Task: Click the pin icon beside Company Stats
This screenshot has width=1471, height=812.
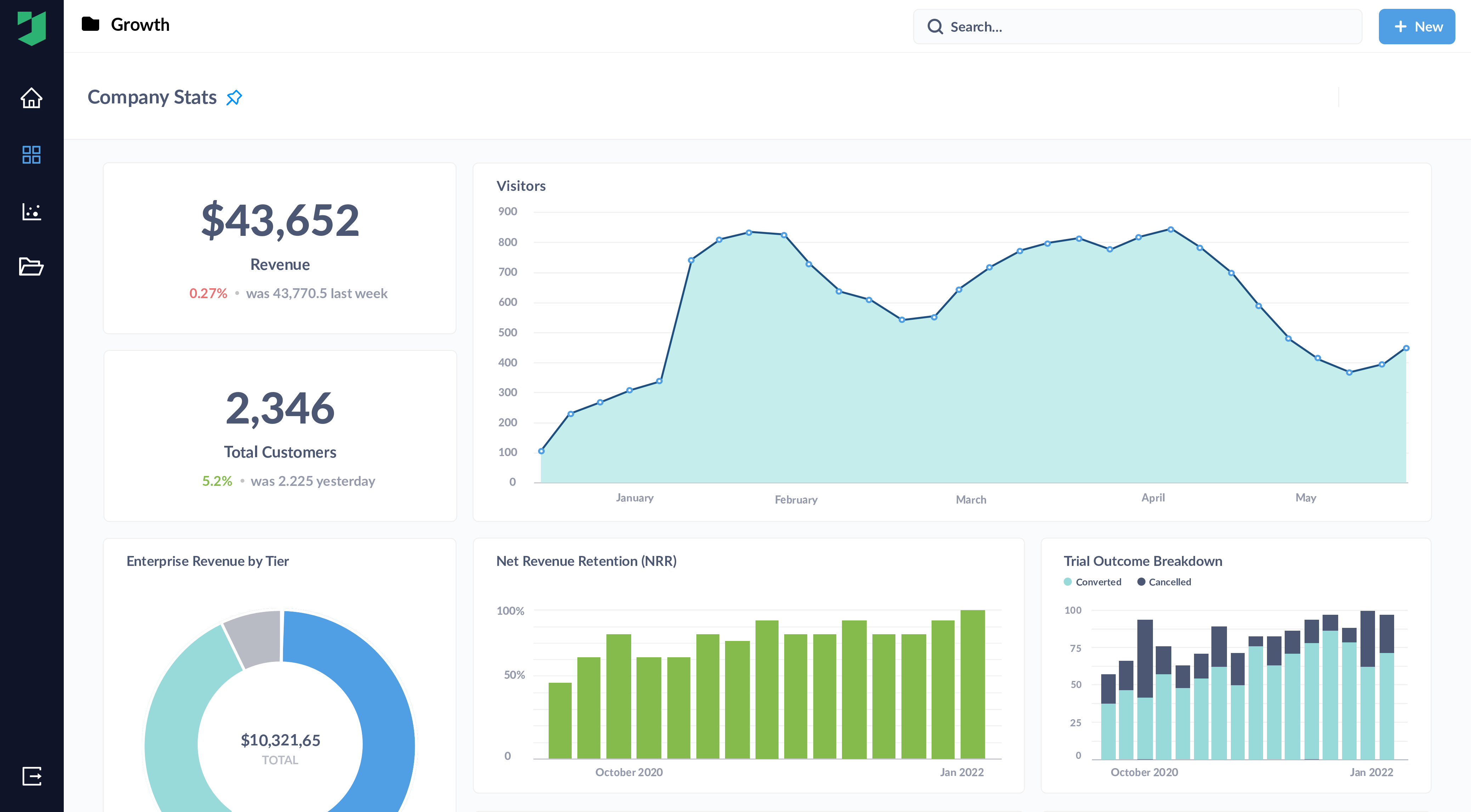Action: (234, 98)
